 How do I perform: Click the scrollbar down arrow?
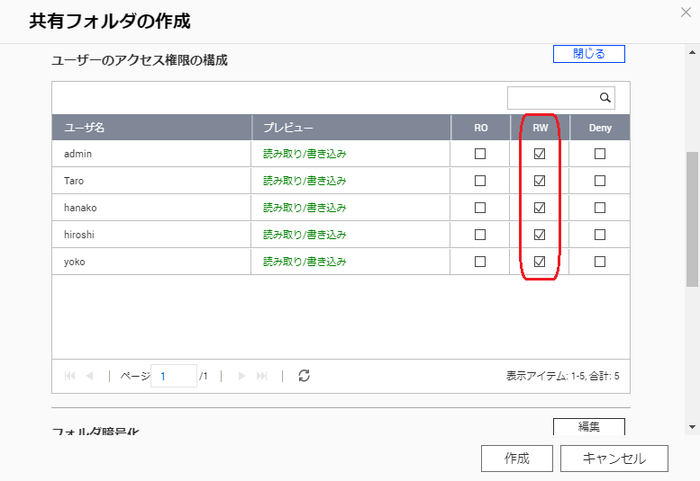coord(692,427)
